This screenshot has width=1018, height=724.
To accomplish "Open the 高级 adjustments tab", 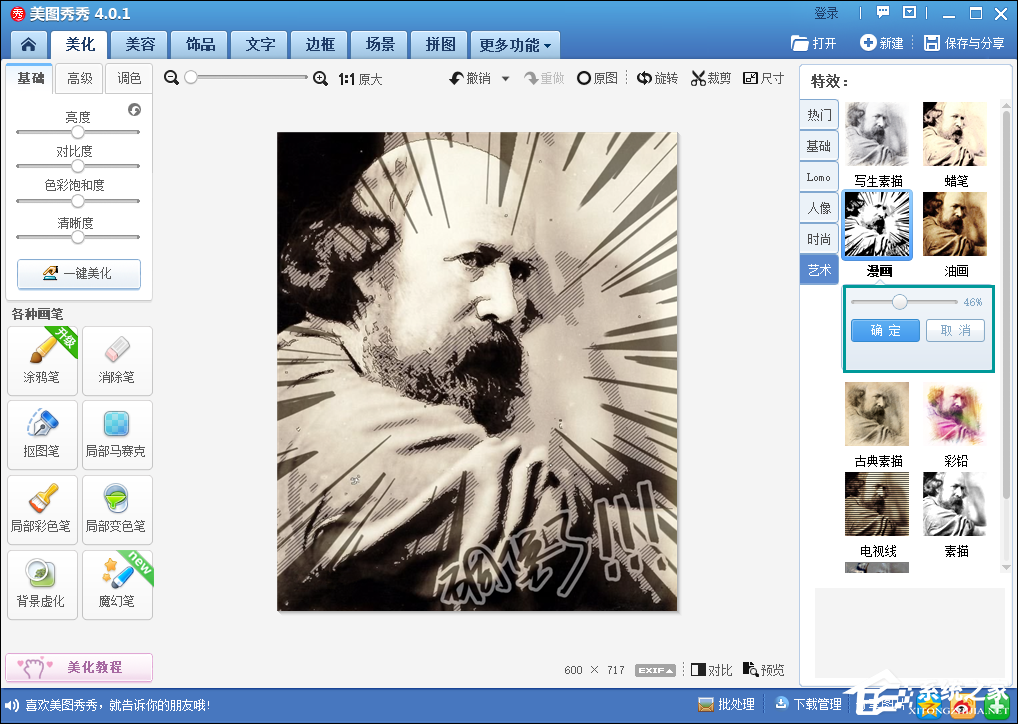I will pos(80,79).
